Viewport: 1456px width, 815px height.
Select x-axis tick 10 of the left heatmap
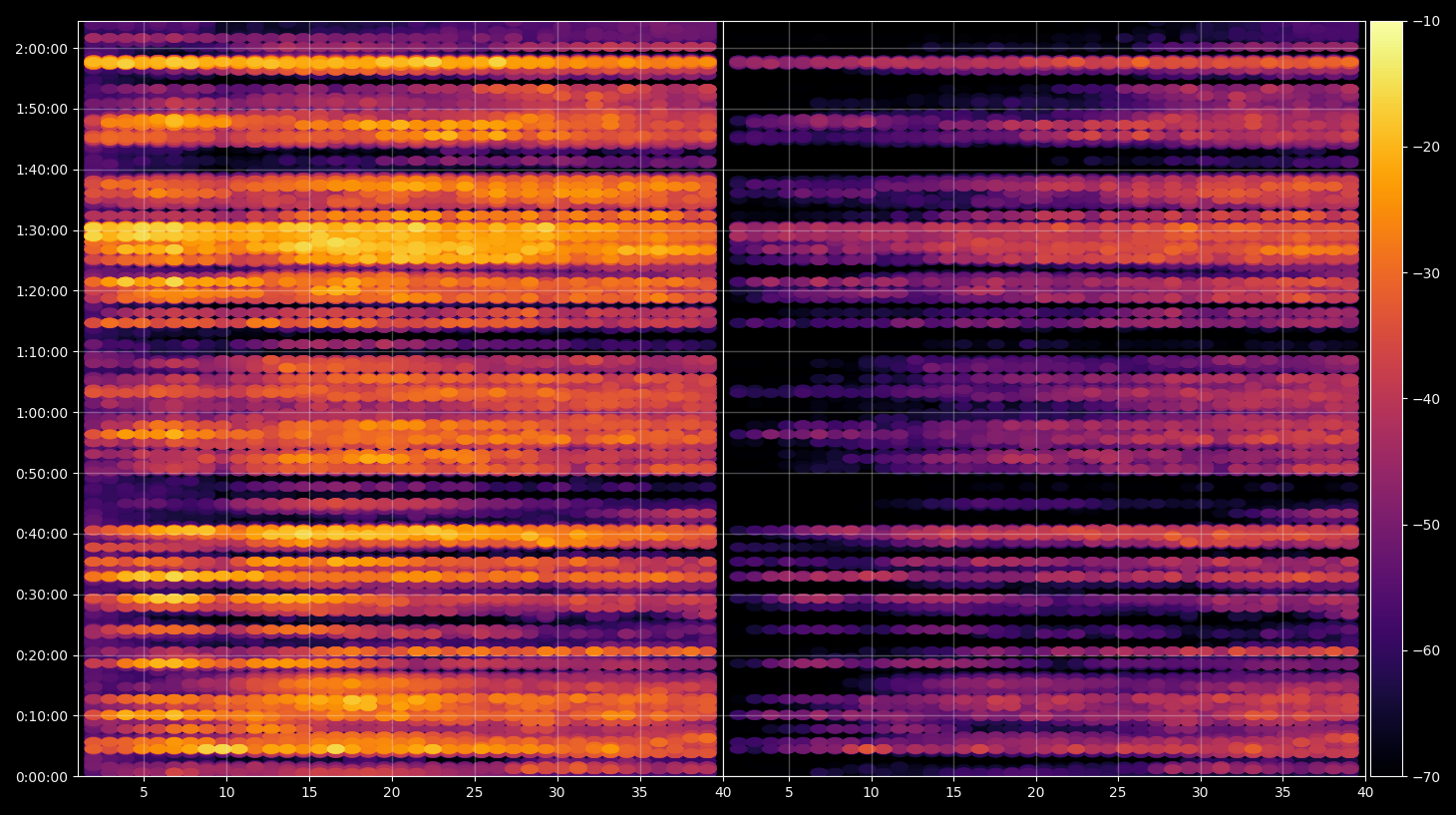(x=226, y=793)
